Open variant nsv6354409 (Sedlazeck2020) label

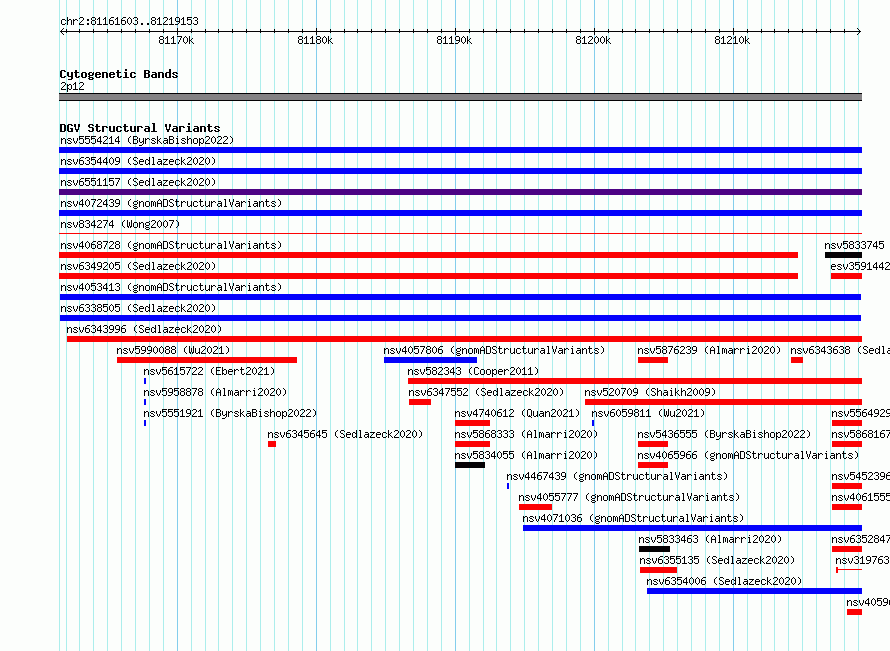pyautogui.click(x=138, y=161)
